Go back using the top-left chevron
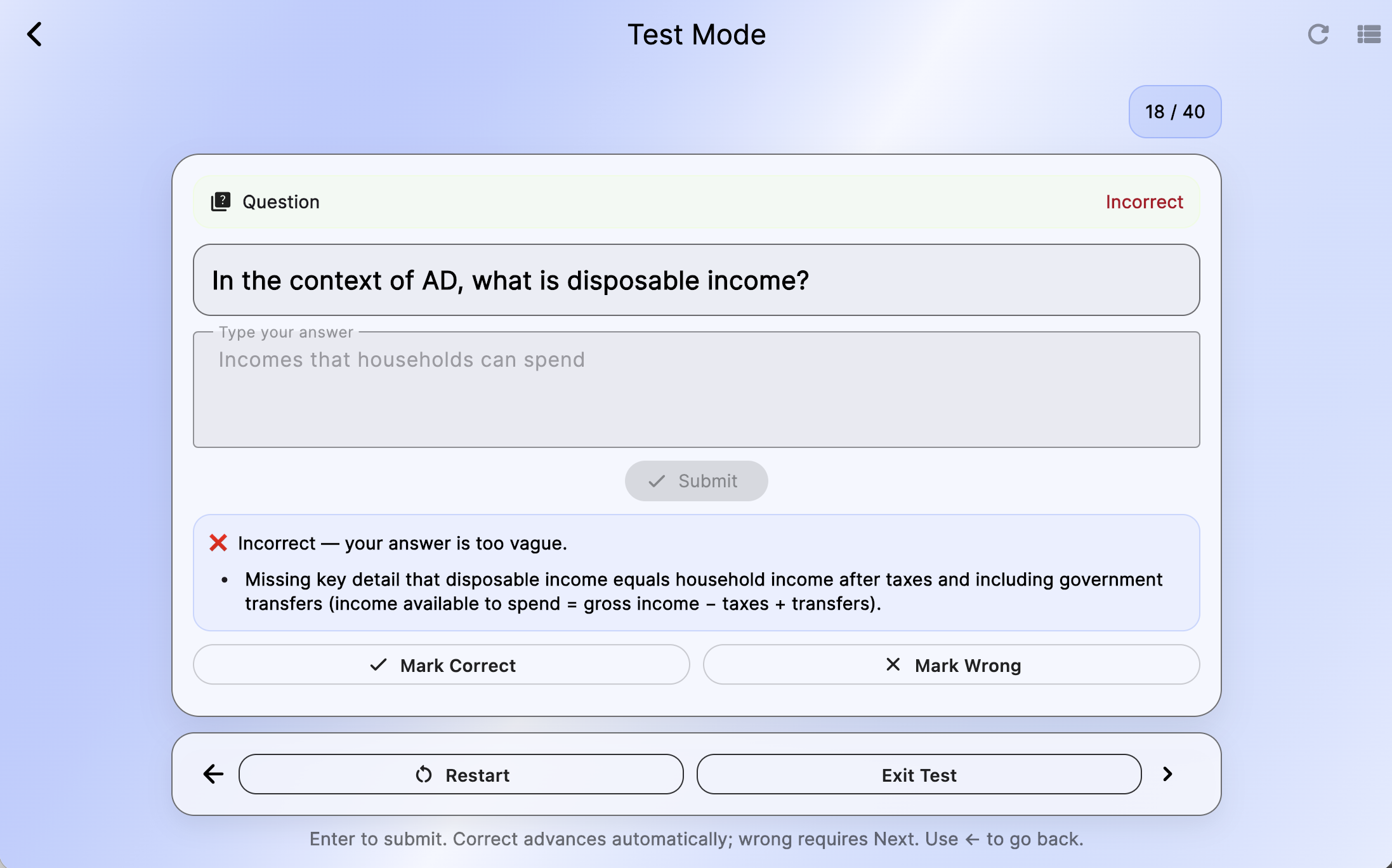This screenshot has height=868, width=1392. tap(35, 34)
